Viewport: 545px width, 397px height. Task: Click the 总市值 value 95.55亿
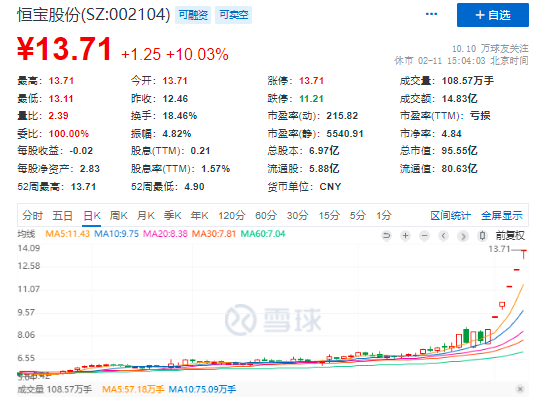pos(459,151)
